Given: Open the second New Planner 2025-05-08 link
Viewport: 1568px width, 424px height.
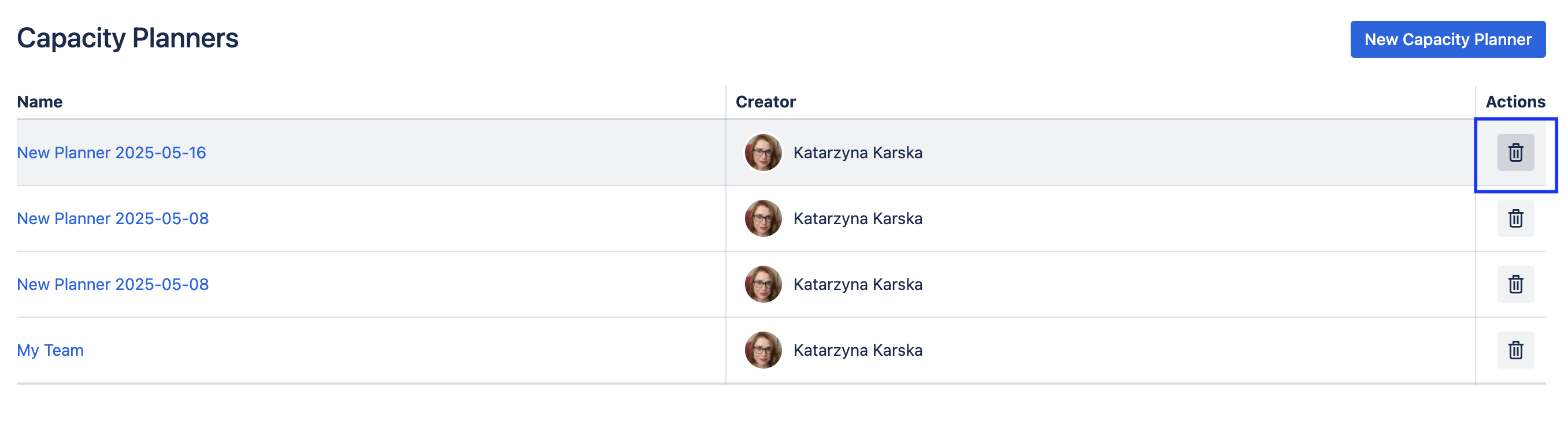Looking at the screenshot, I should [x=113, y=284].
